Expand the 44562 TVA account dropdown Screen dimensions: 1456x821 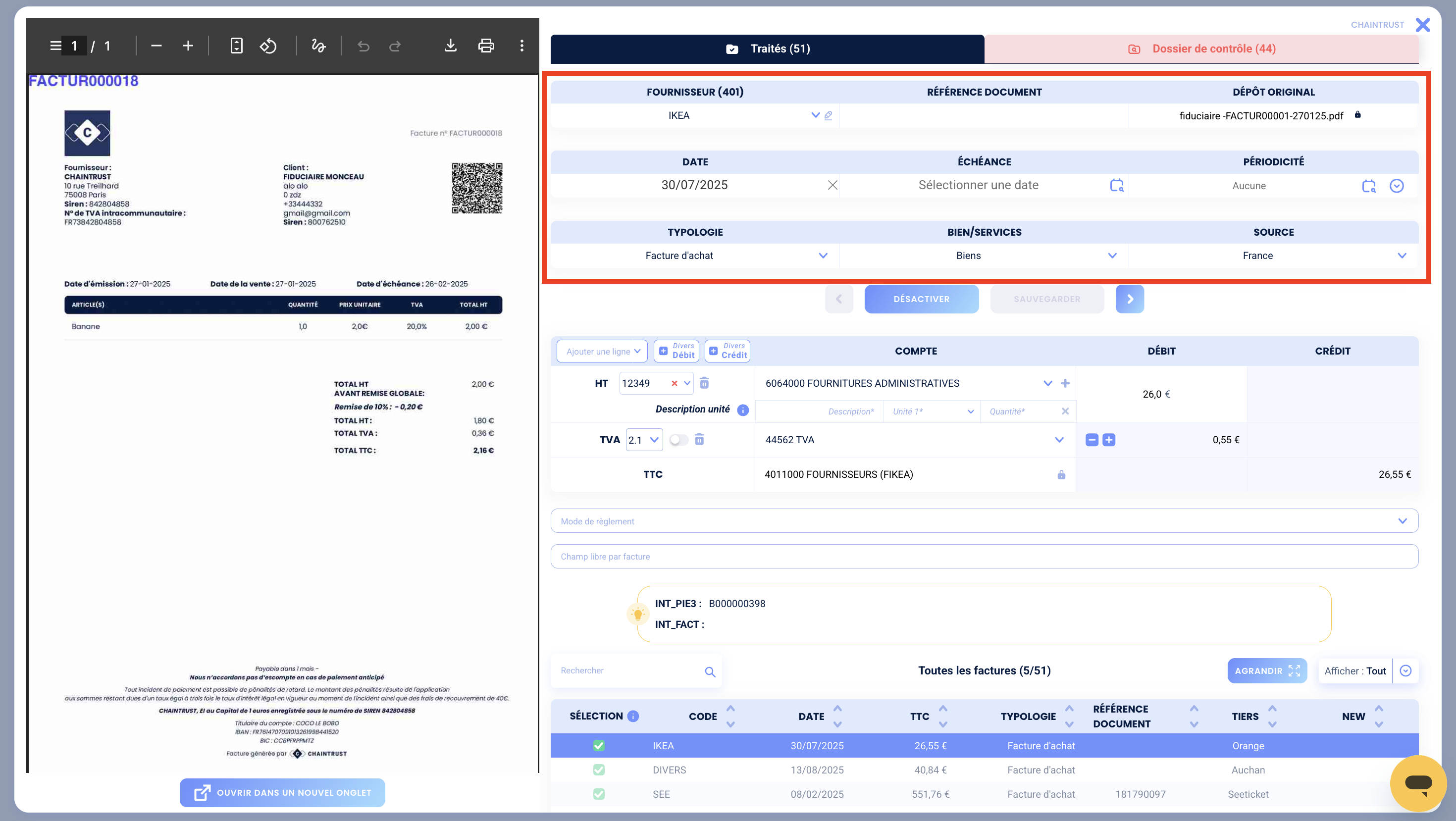pyautogui.click(x=1059, y=440)
